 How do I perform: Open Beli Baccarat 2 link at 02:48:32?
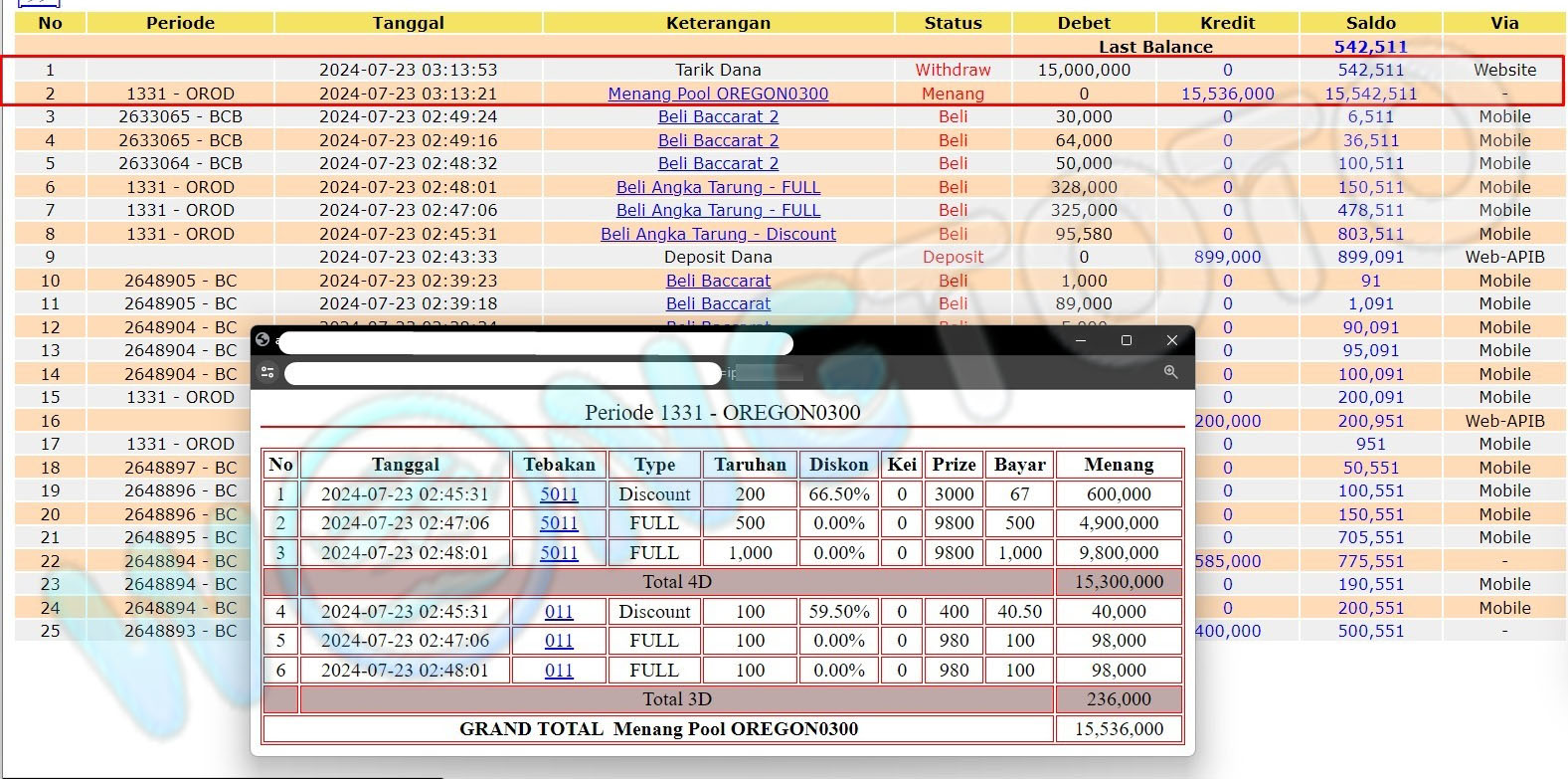click(718, 163)
